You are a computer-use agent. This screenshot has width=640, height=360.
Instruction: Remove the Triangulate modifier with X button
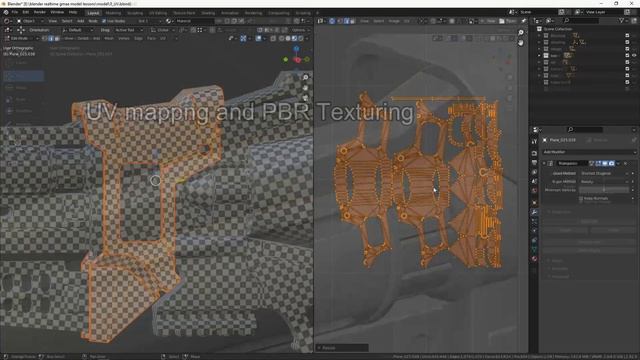tap(625, 163)
